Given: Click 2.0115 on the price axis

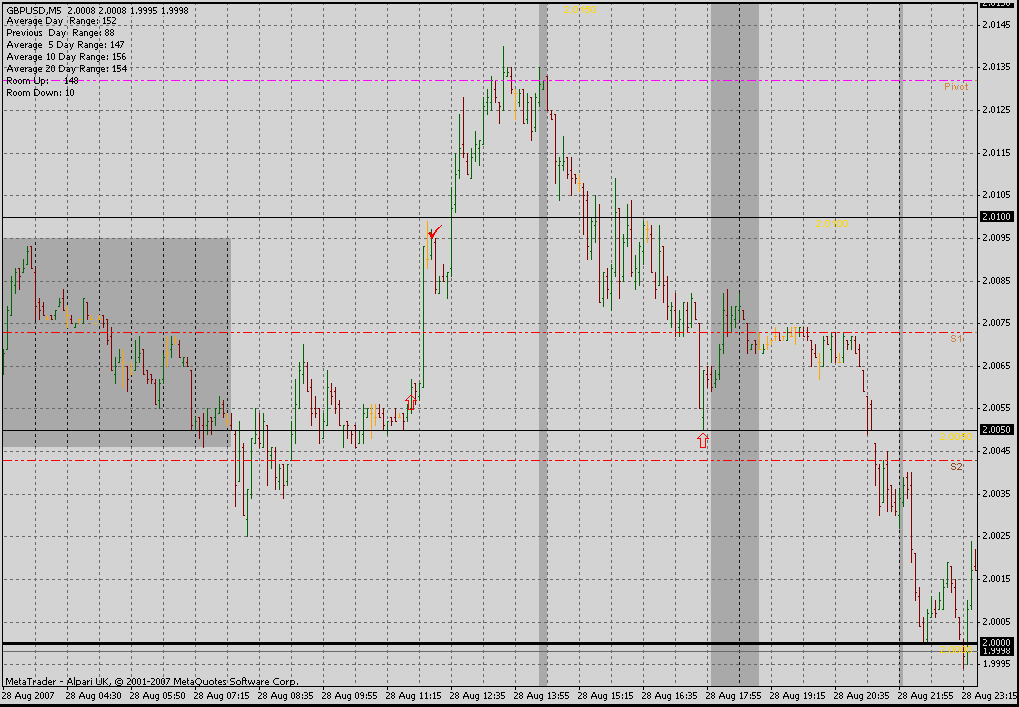Looking at the screenshot, I should click(x=997, y=153).
